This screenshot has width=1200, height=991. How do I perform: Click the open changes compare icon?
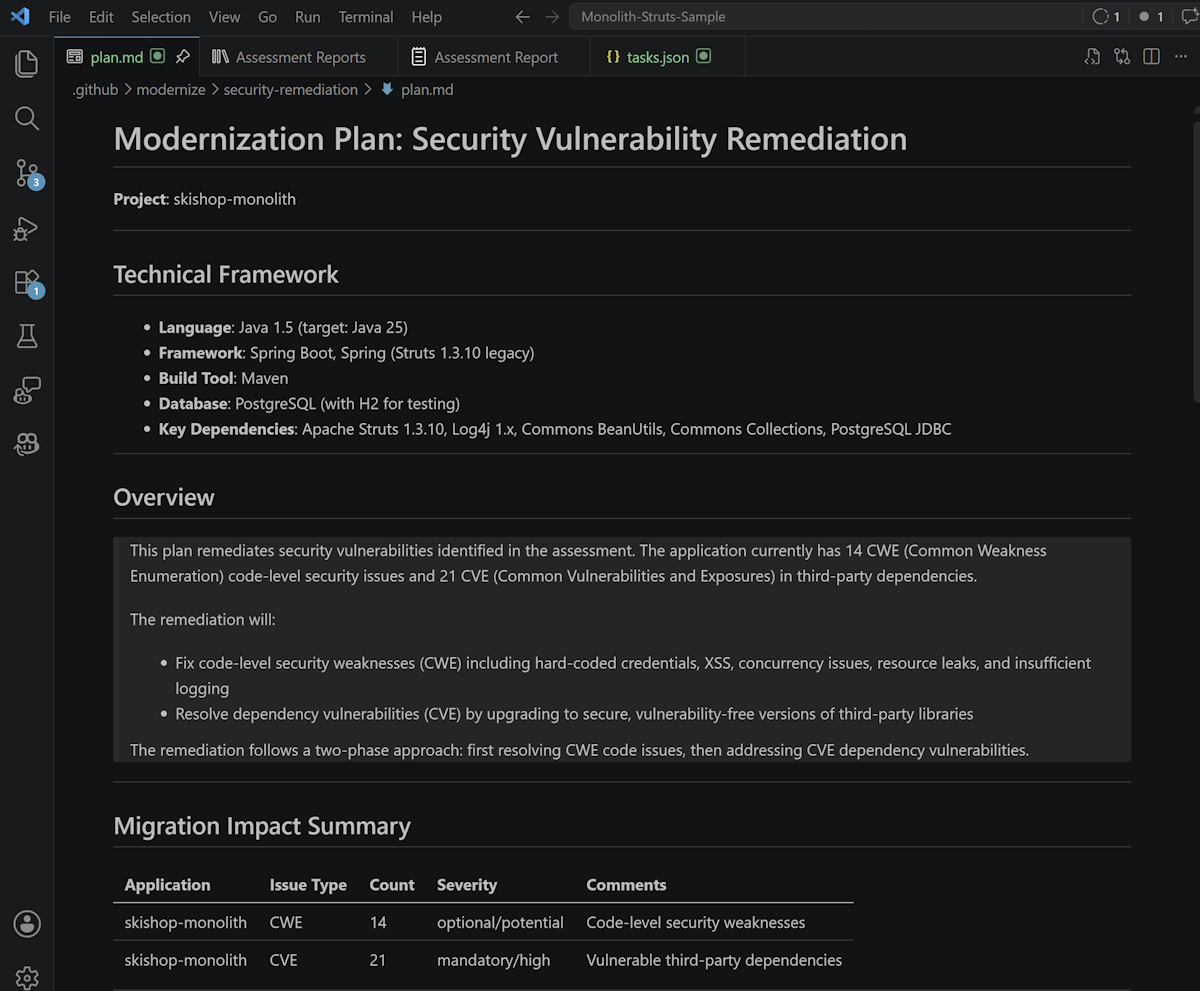click(x=1122, y=57)
